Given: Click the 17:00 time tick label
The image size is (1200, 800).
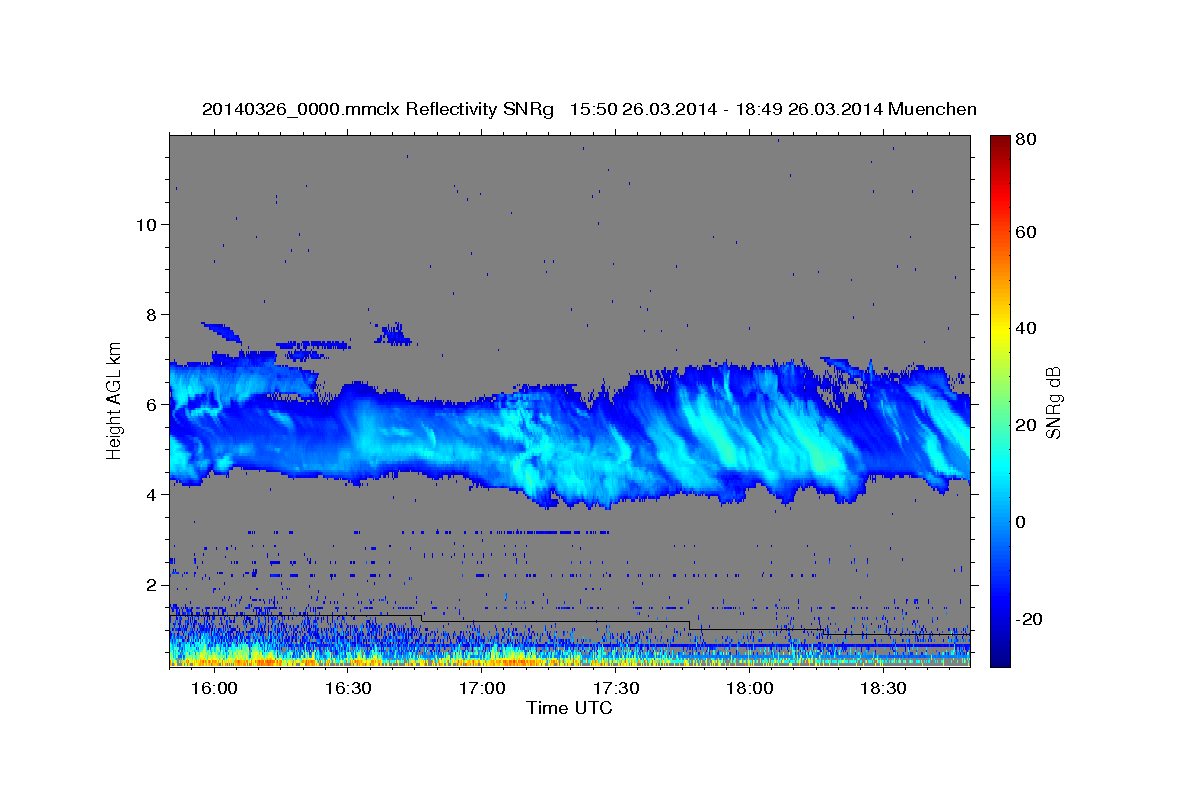Looking at the screenshot, I should pos(481,689).
